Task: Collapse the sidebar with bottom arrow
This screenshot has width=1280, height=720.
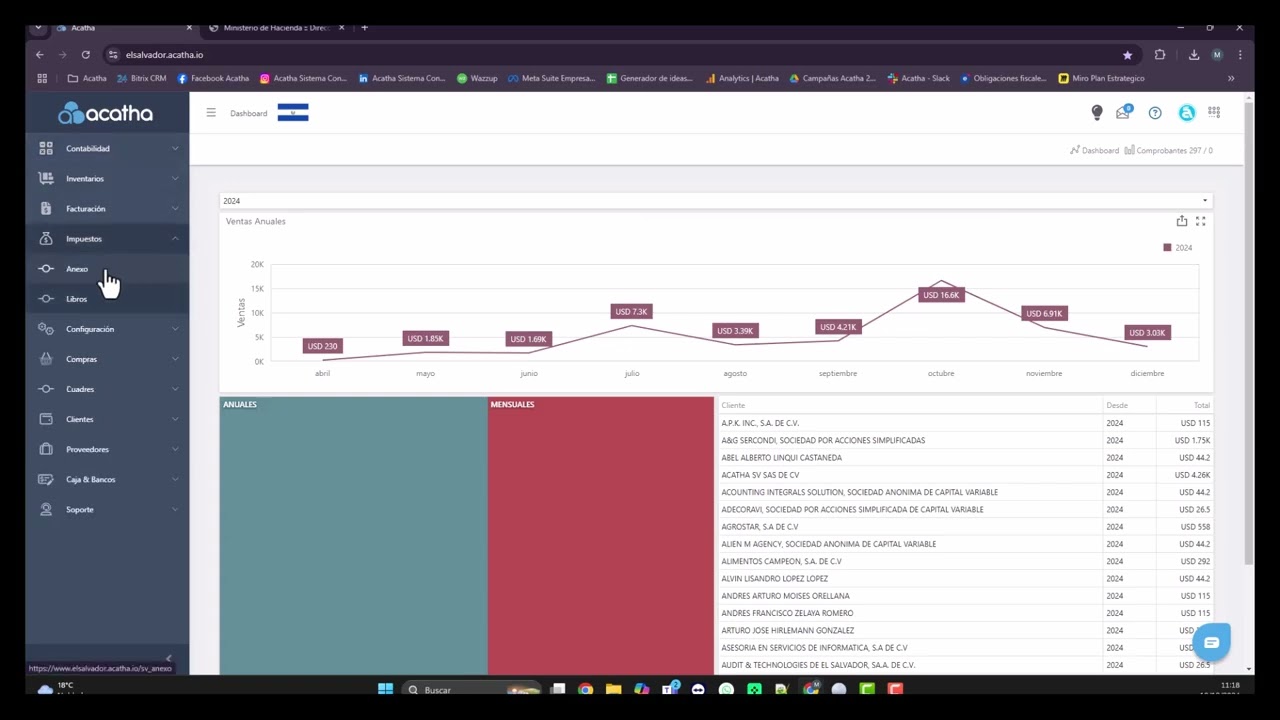Action: (x=168, y=657)
